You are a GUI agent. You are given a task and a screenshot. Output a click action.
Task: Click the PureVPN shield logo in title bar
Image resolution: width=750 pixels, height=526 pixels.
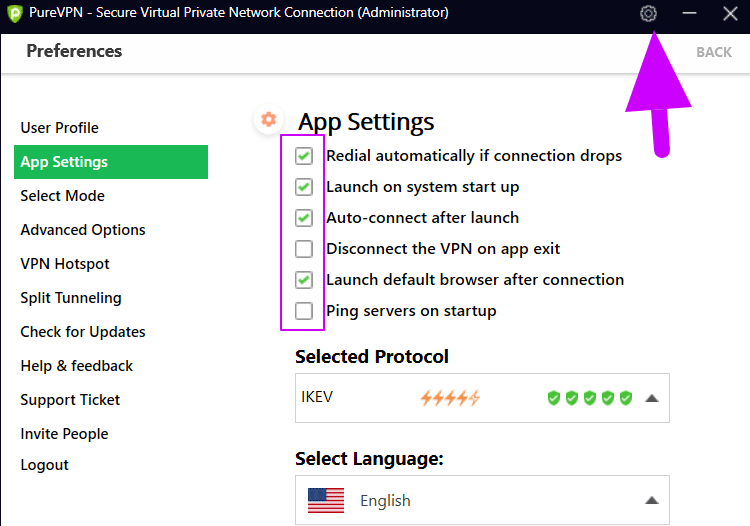15,13
